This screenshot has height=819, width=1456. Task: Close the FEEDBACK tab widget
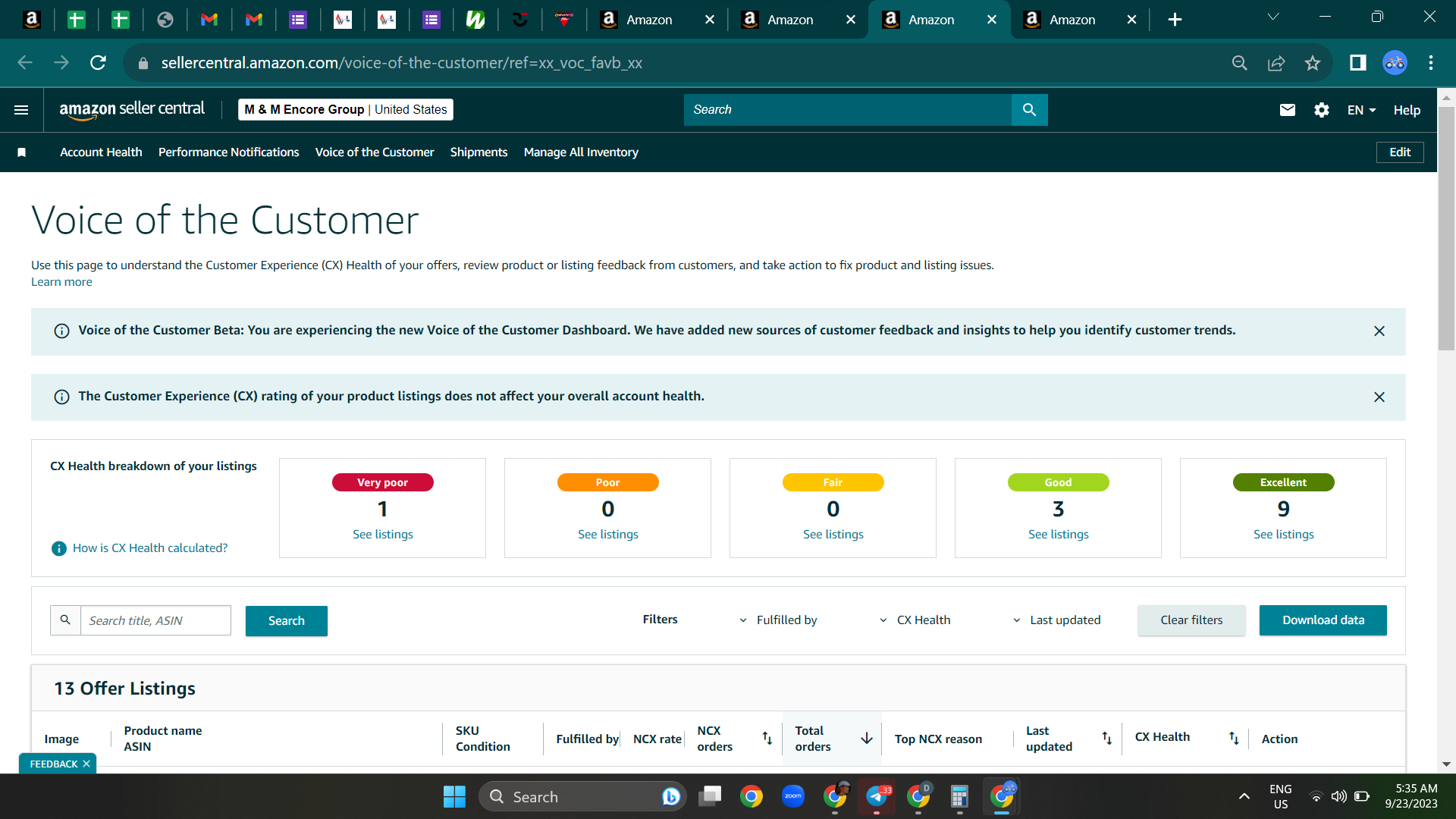86,764
